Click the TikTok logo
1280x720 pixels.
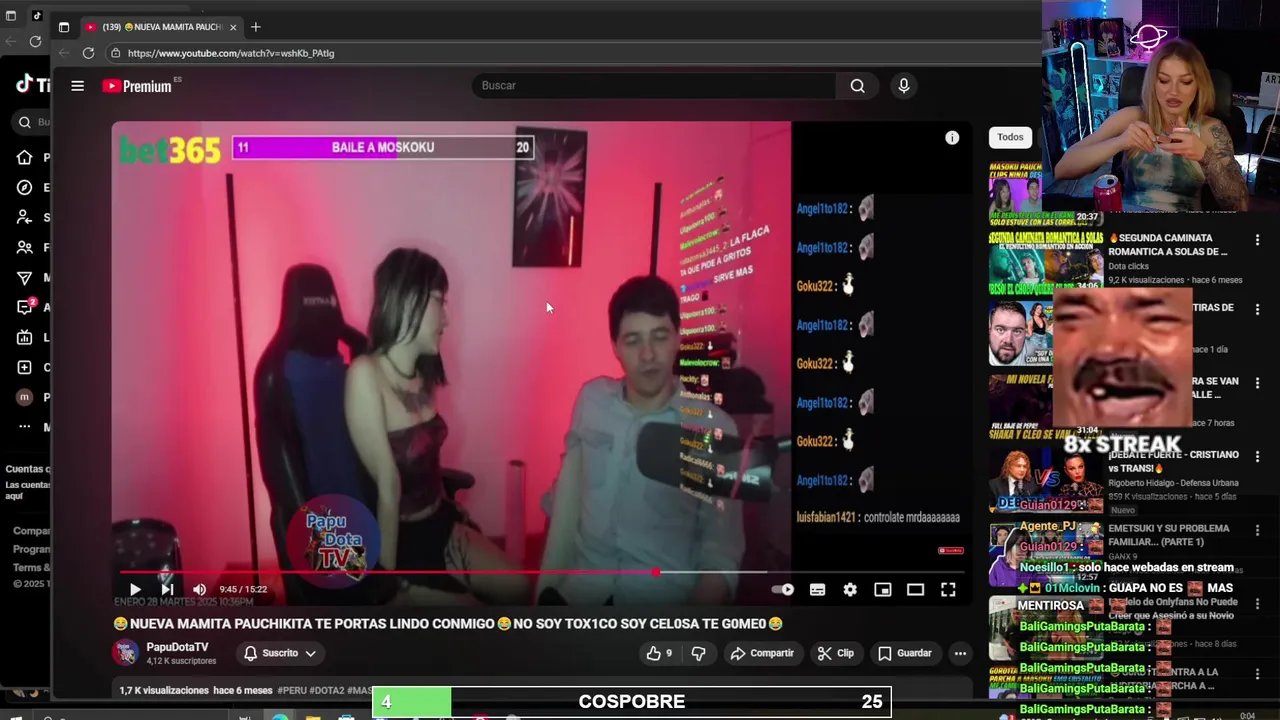[x=32, y=85]
